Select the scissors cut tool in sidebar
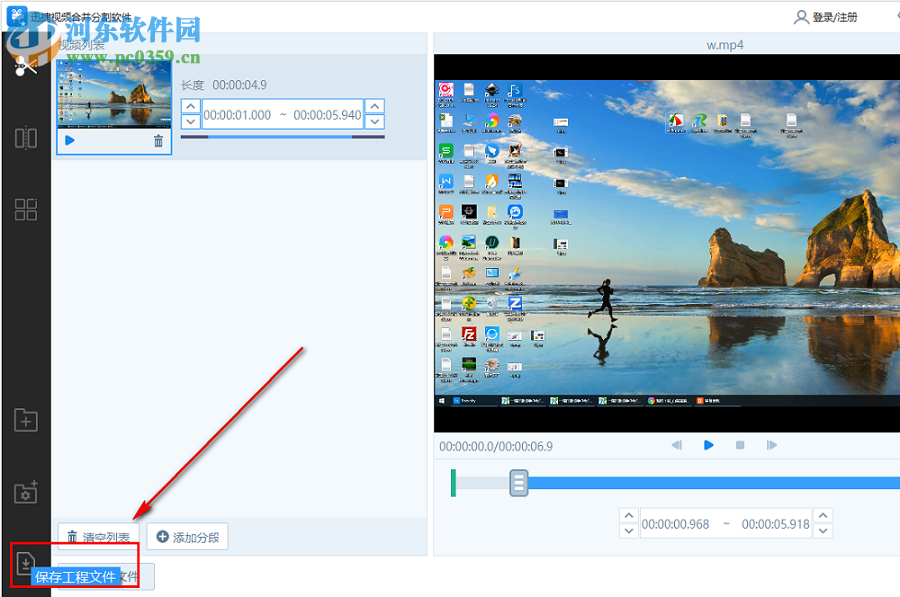The image size is (900, 597). (x=25, y=66)
